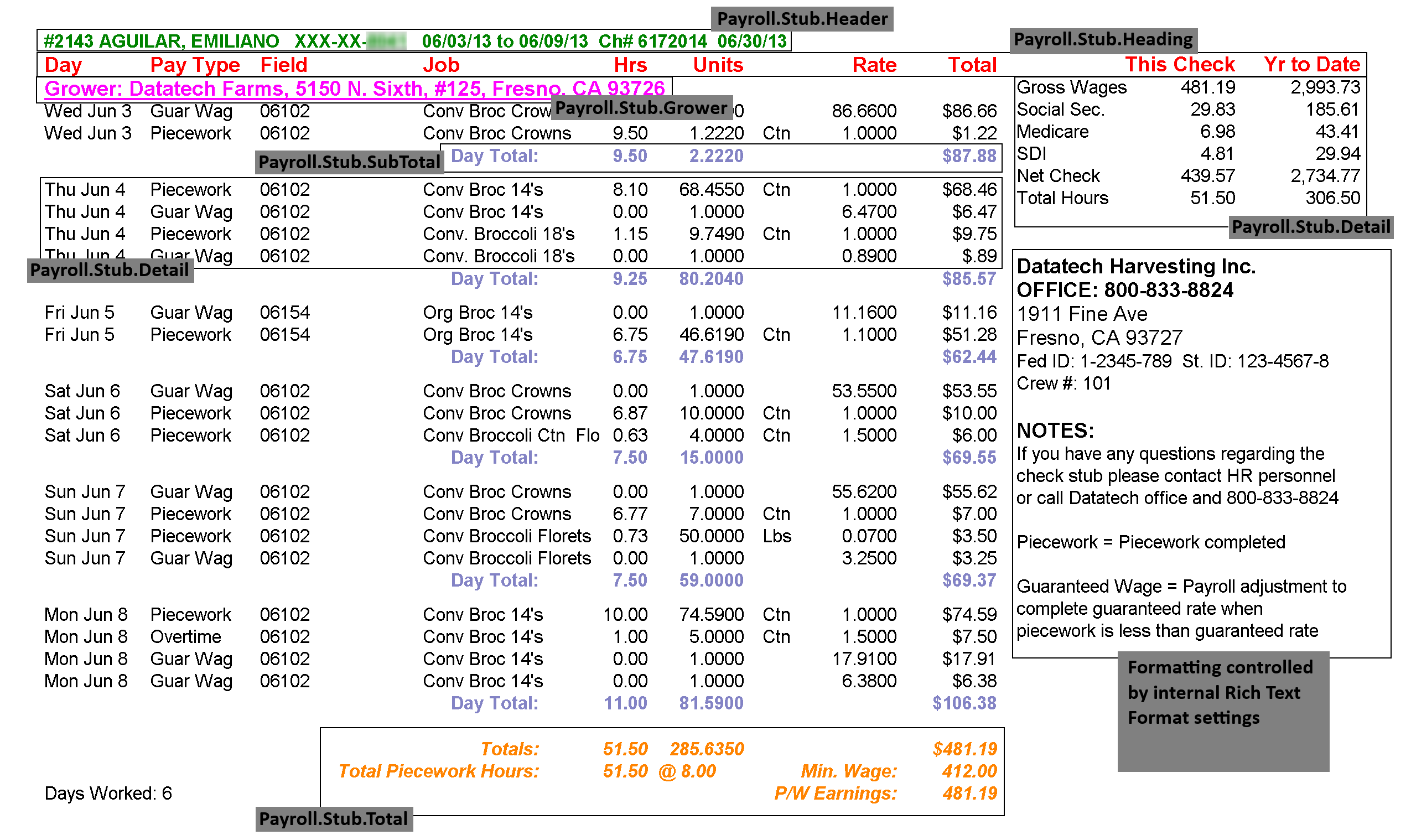
Task: Click the check date 06/30/13
Action: 751,42
